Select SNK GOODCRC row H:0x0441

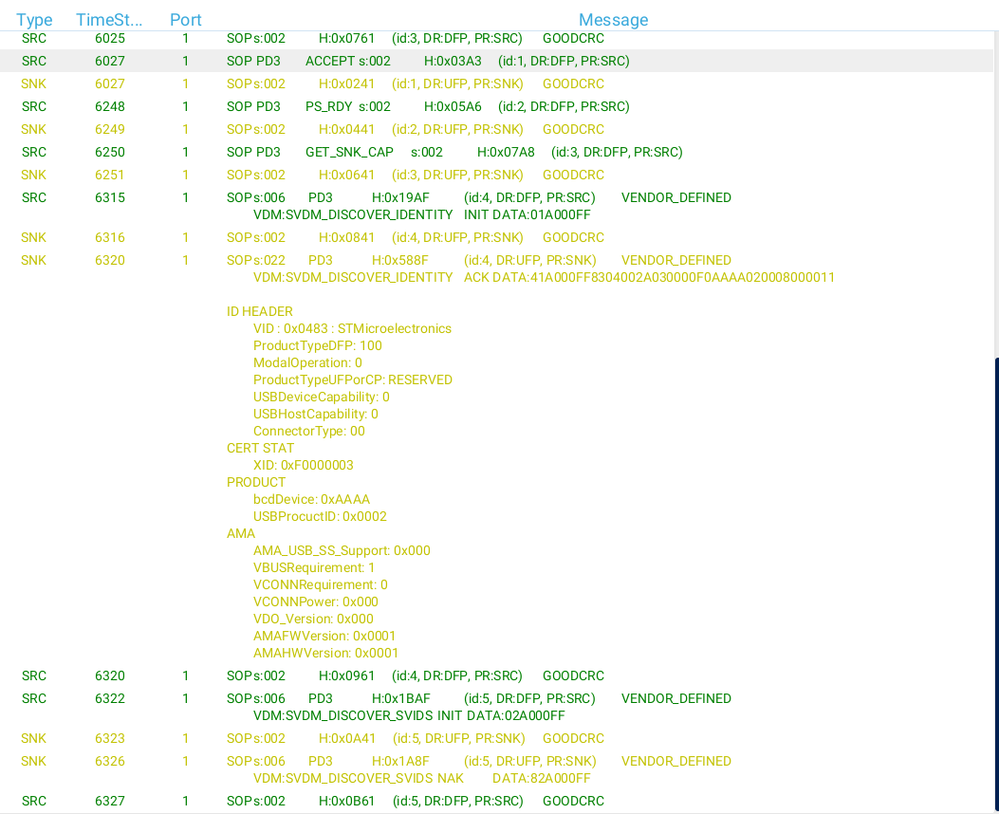point(496,129)
